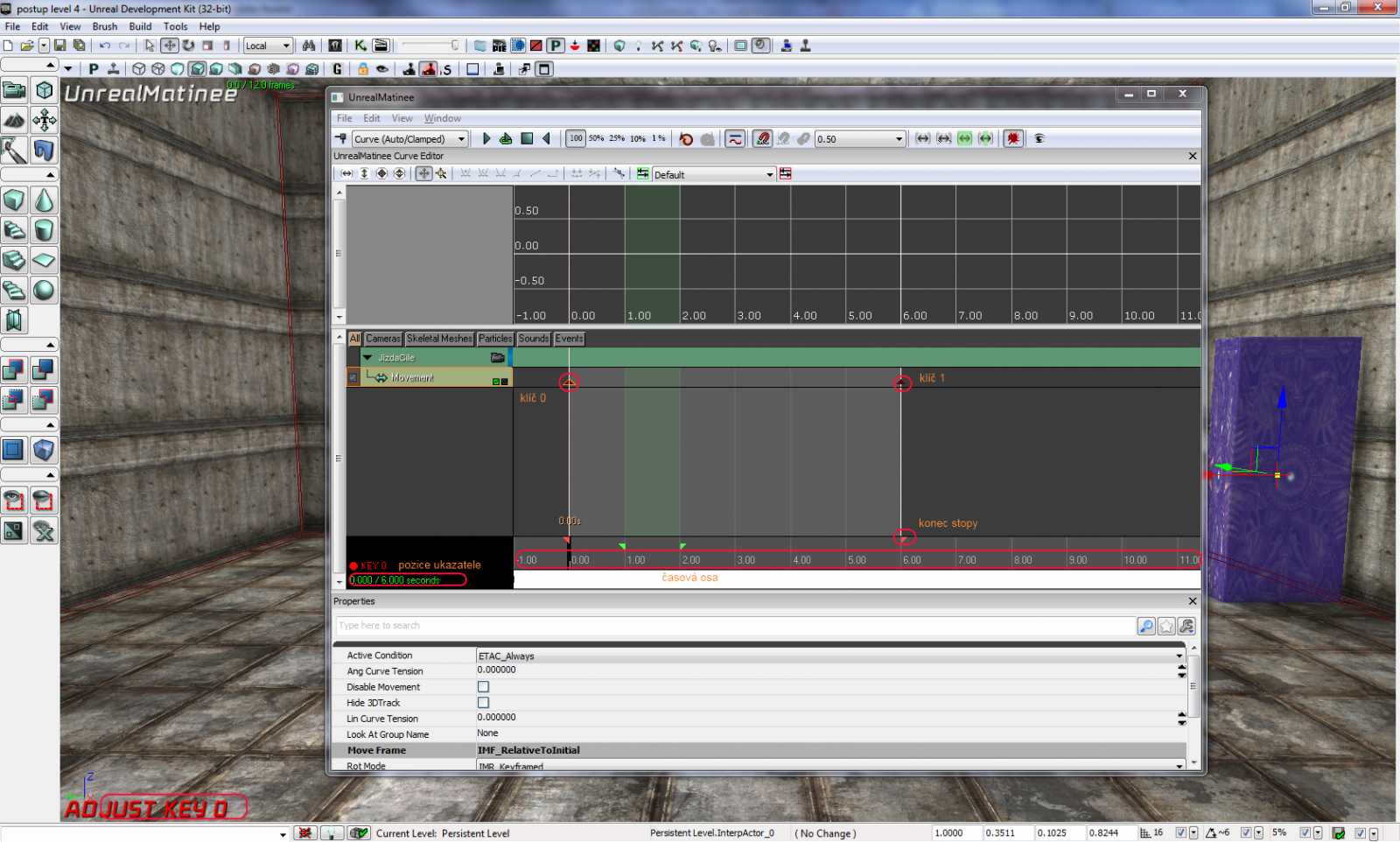Apply CSG Subtract operation
The height and width of the screenshot is (842, 1400).
coord(44,369)
